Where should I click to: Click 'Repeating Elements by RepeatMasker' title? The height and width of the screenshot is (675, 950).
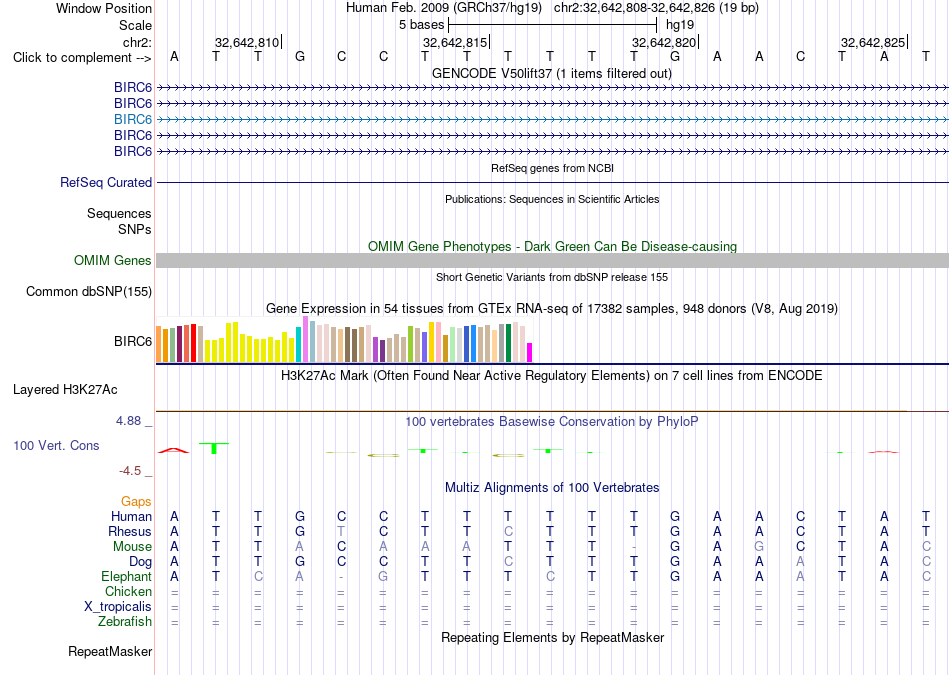tap(552, 637)
